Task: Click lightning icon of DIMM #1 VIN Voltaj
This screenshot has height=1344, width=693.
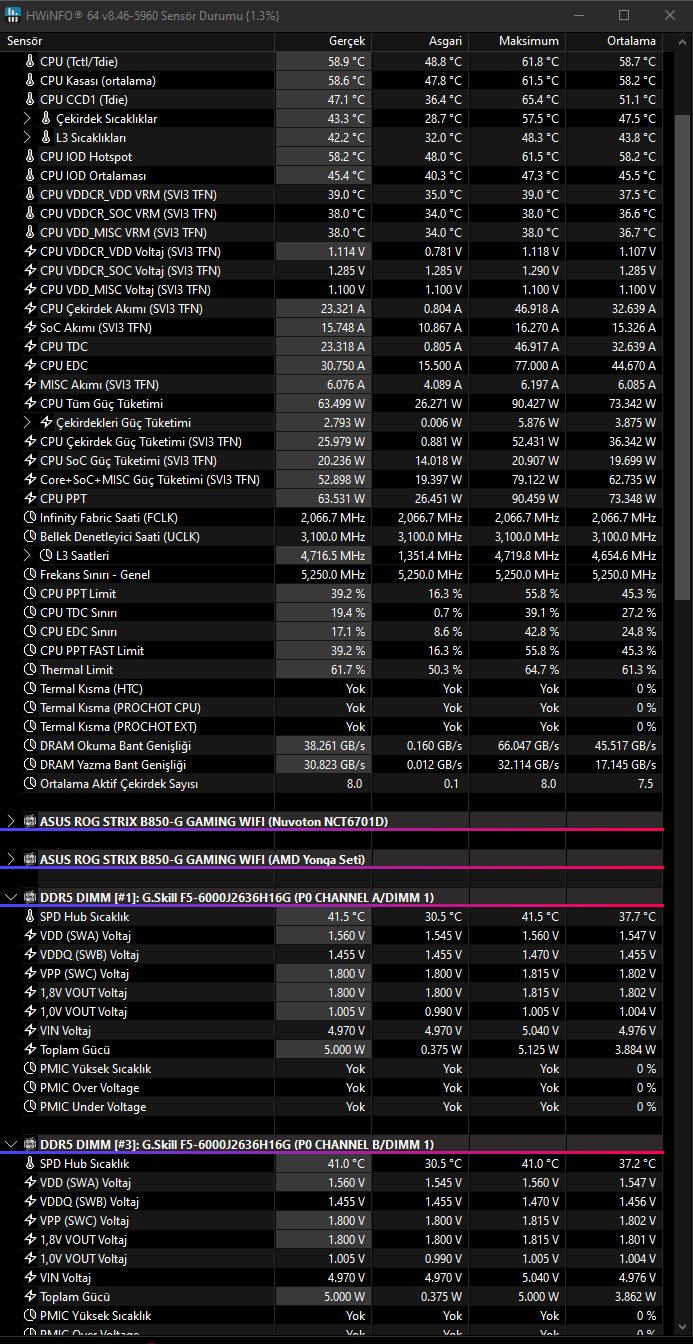Action: pyautogui.click(x=29, y=1030)
